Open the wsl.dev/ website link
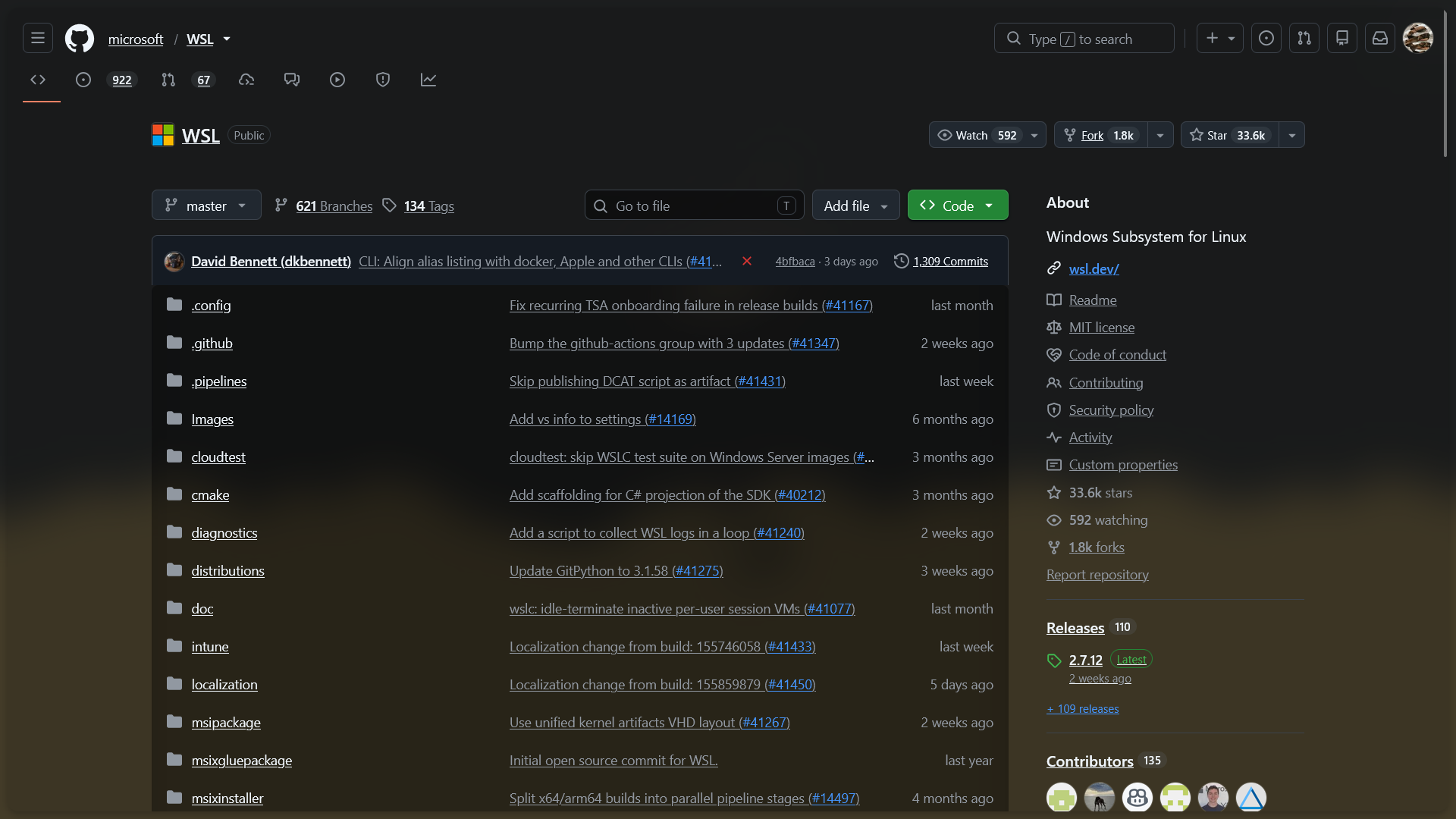1456x819 pixels. point(1094,268)
